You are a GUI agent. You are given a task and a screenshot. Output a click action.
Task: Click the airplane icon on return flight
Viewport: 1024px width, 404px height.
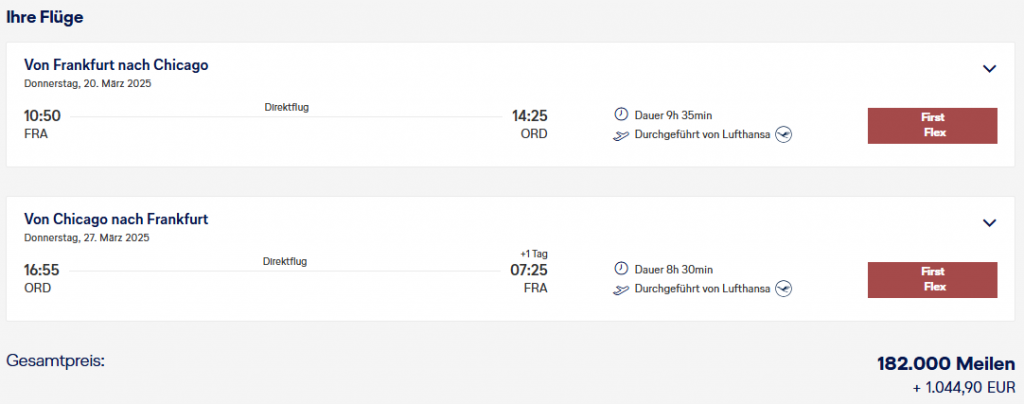pos(621,289)
